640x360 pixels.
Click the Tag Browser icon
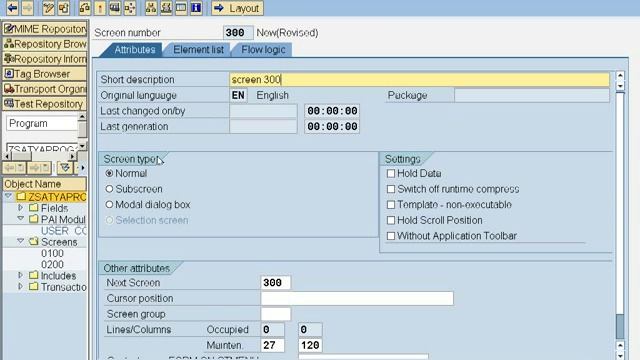(9, 74)
